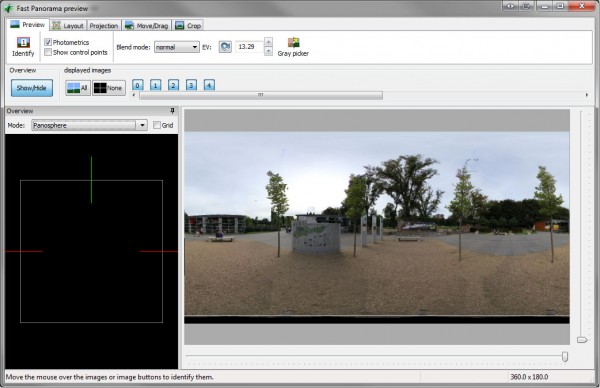Click the EV value input field
The height and width of the screenshot is (388, 600).
coord(249,47)
